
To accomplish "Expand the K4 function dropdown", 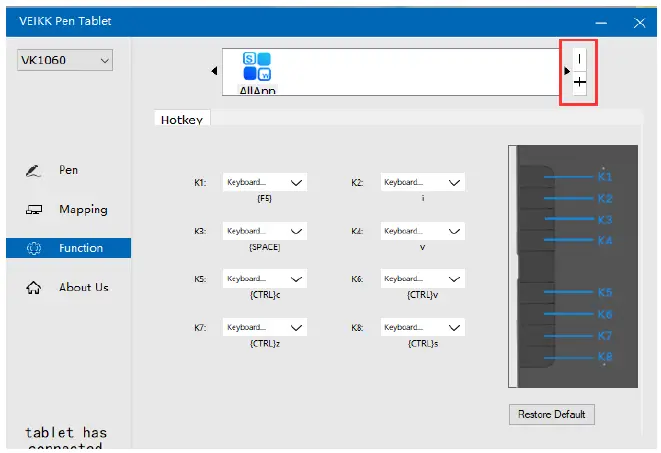I will click(423, 231).
